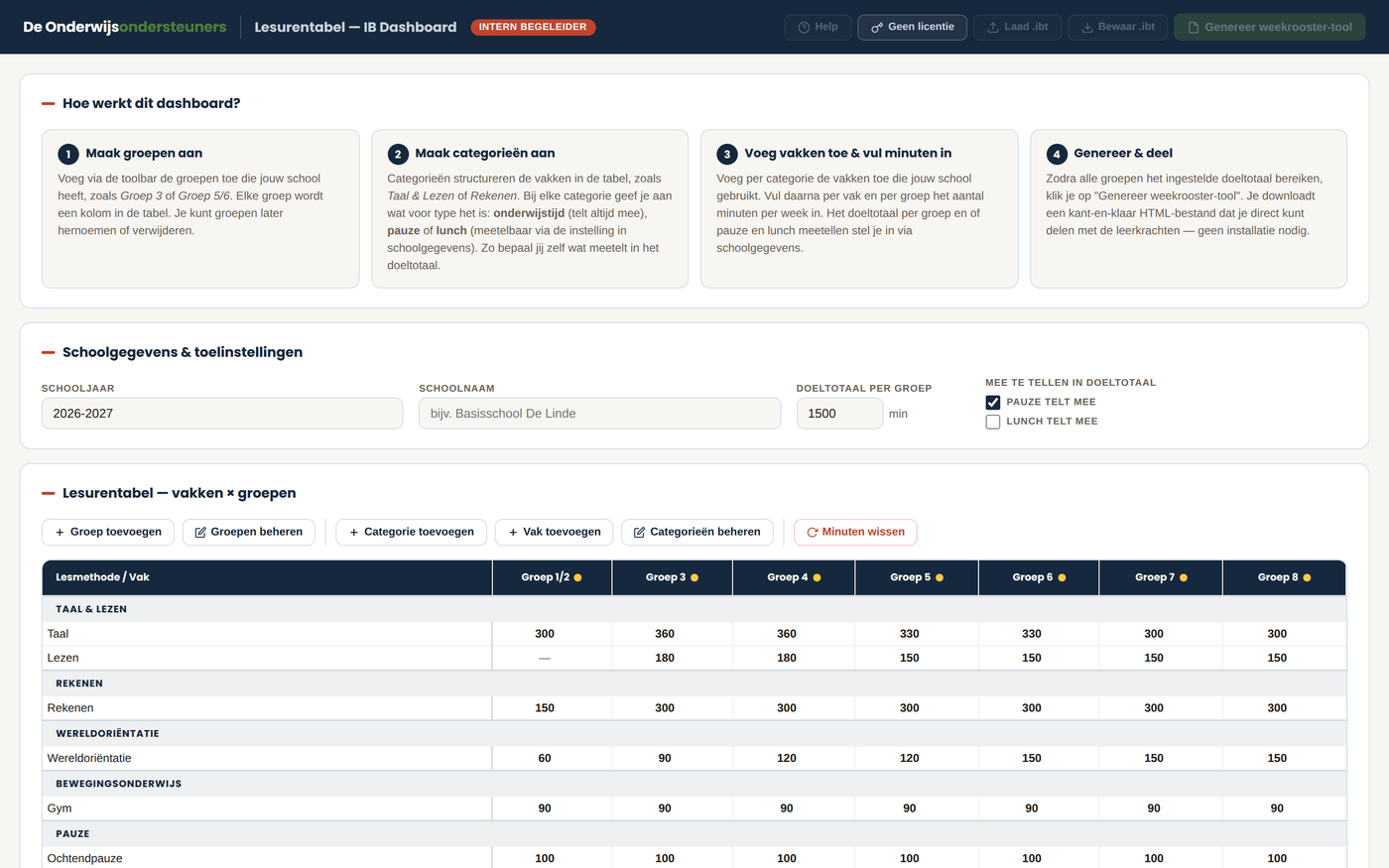Open Categorieën beheren edit button
The image size is (1389, 868).
(697, 532)
